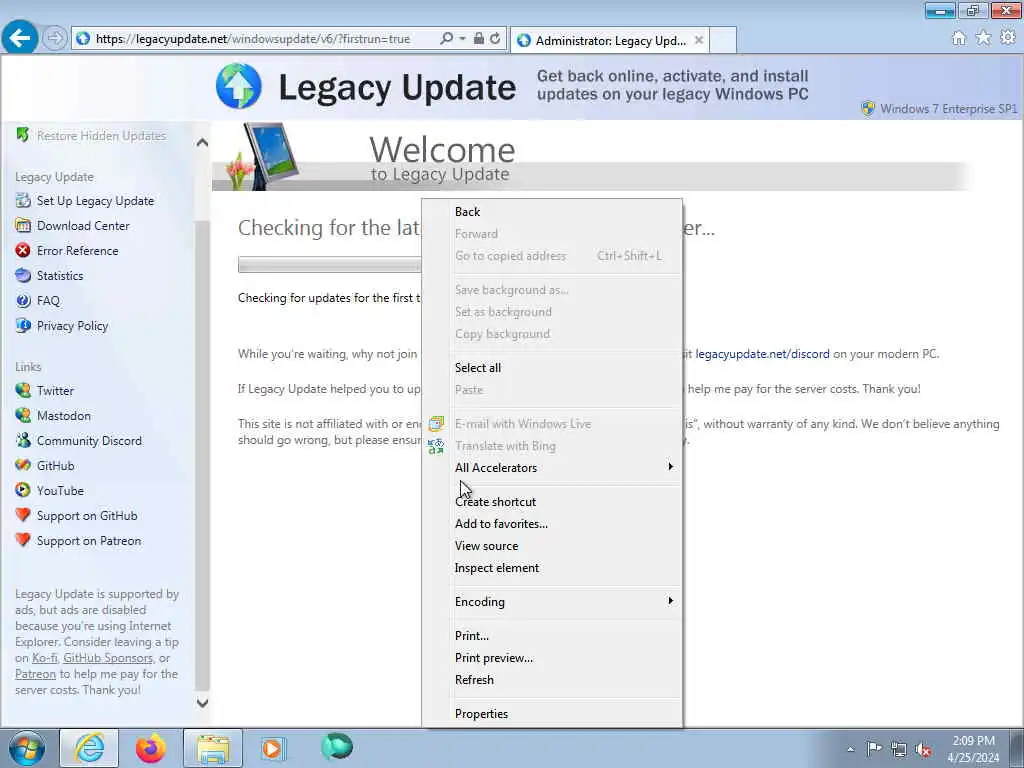Open the legacyupdate.net/discord link
1024x768 pixels.
(x=762, y=354)
